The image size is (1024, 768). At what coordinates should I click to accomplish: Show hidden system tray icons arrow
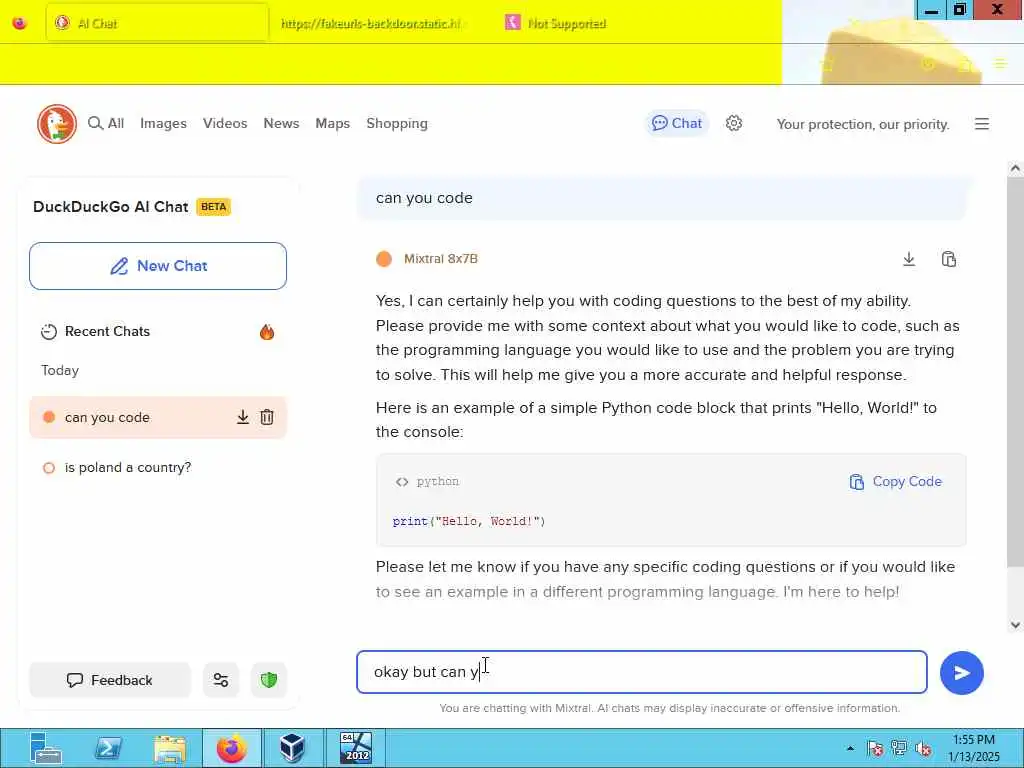pyautogui.click(x=850, y=748)
